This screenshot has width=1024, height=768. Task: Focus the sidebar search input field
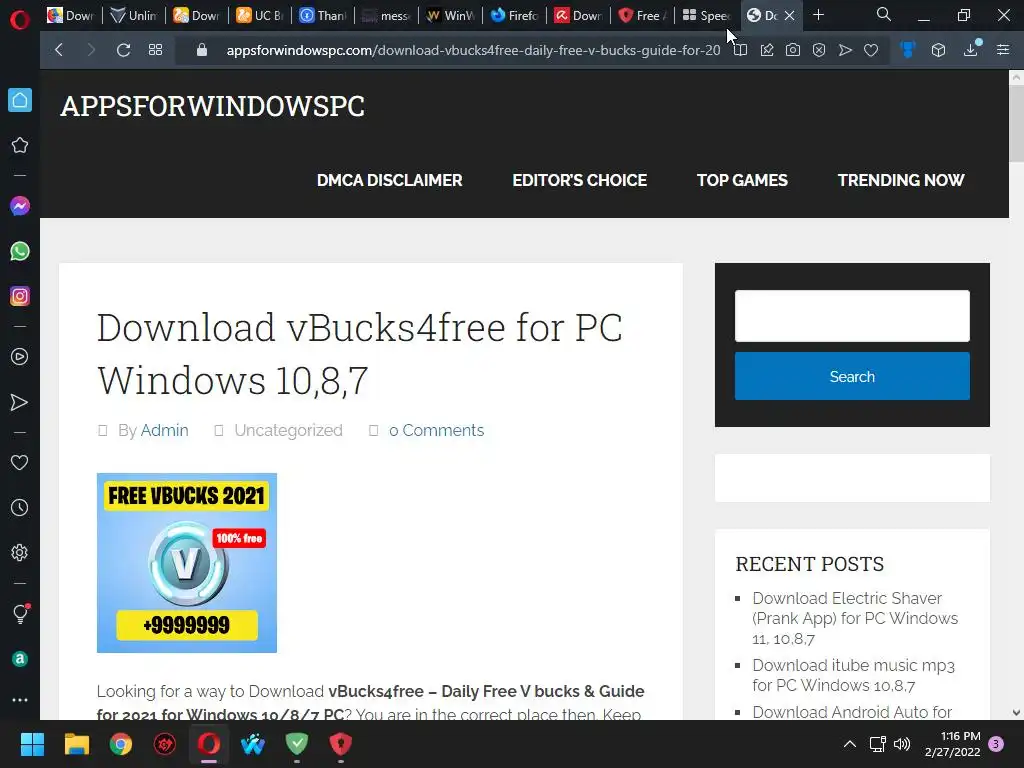coord(852,316)
